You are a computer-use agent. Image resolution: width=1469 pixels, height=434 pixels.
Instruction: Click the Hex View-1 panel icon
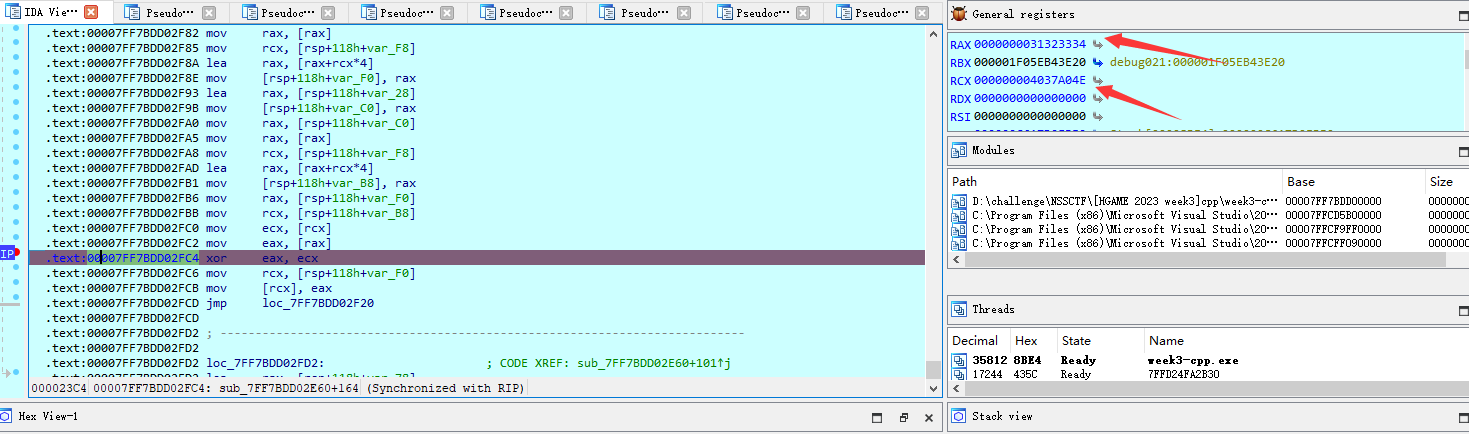[7, 416]
